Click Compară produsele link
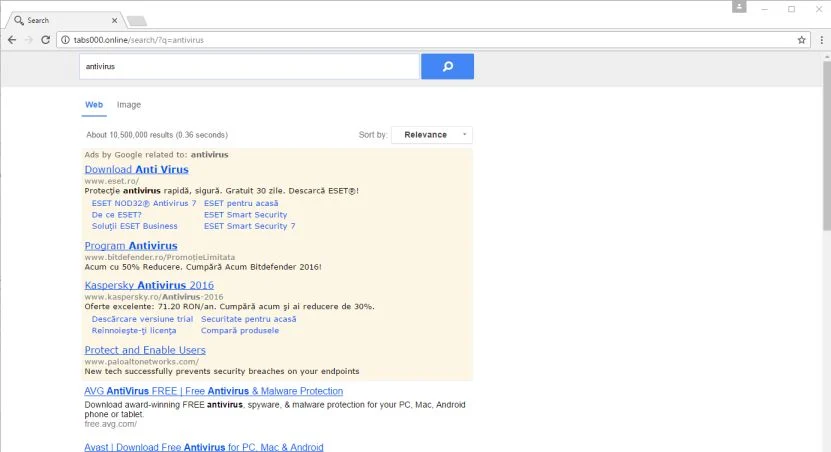 pos(240,330)
